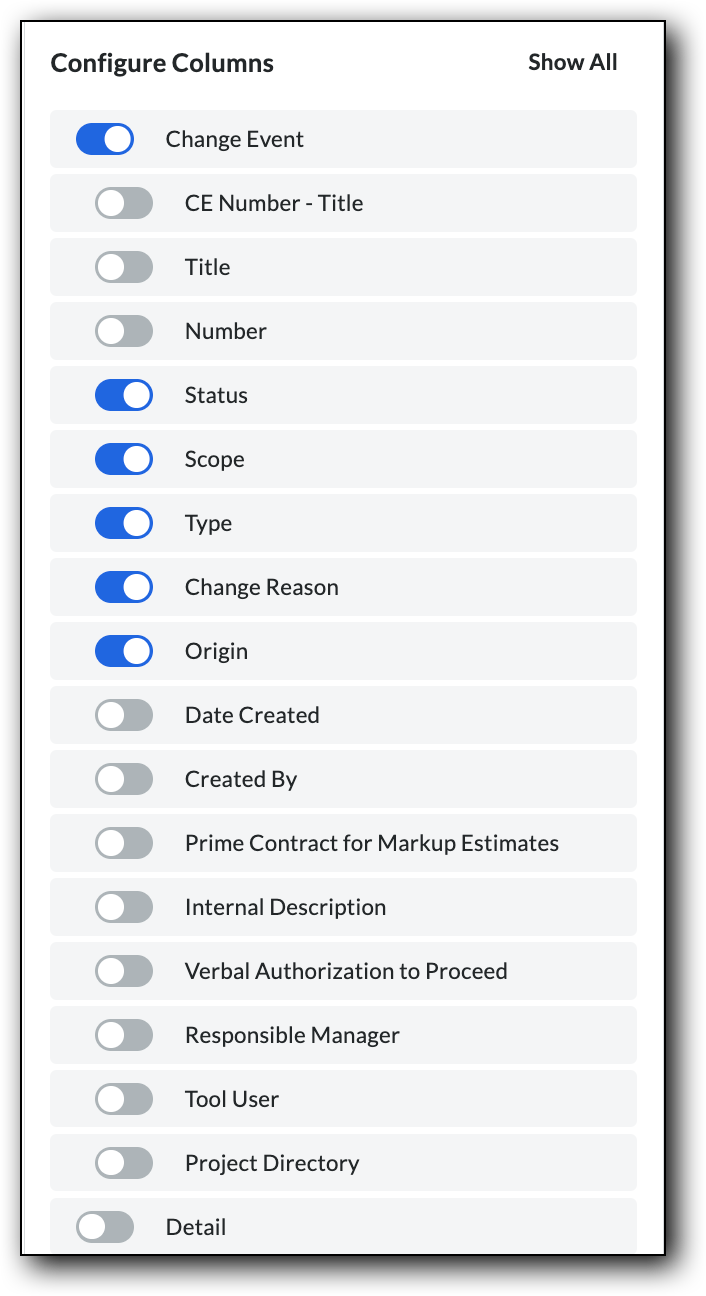Turn off the Change Reason column
The height and width of the screenshot is (1296, 706).
pyautogui.click(x=123, y=587)
